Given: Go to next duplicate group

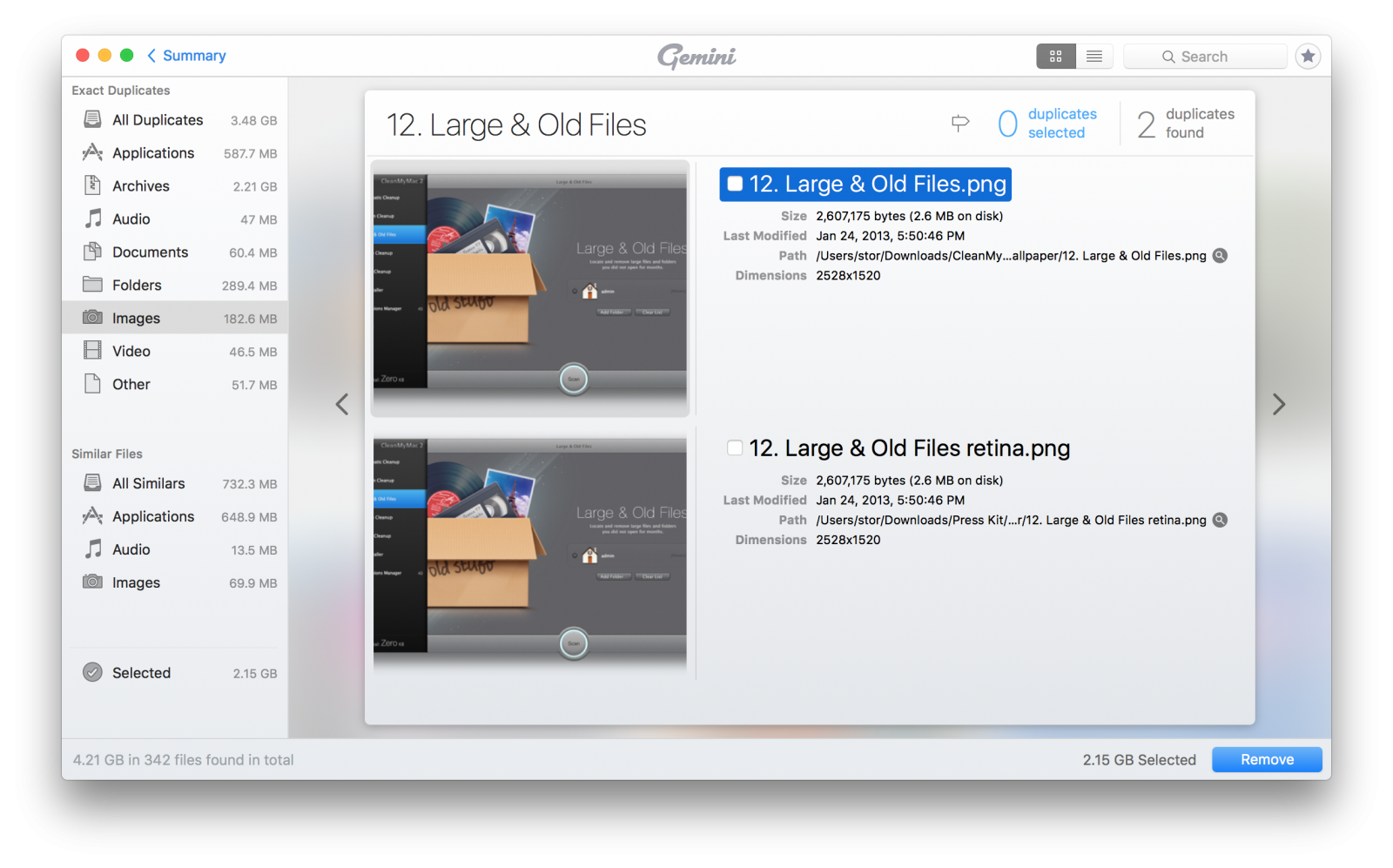Looking at the screenshot, I should pyautogui.click(x=1278, y=405).
